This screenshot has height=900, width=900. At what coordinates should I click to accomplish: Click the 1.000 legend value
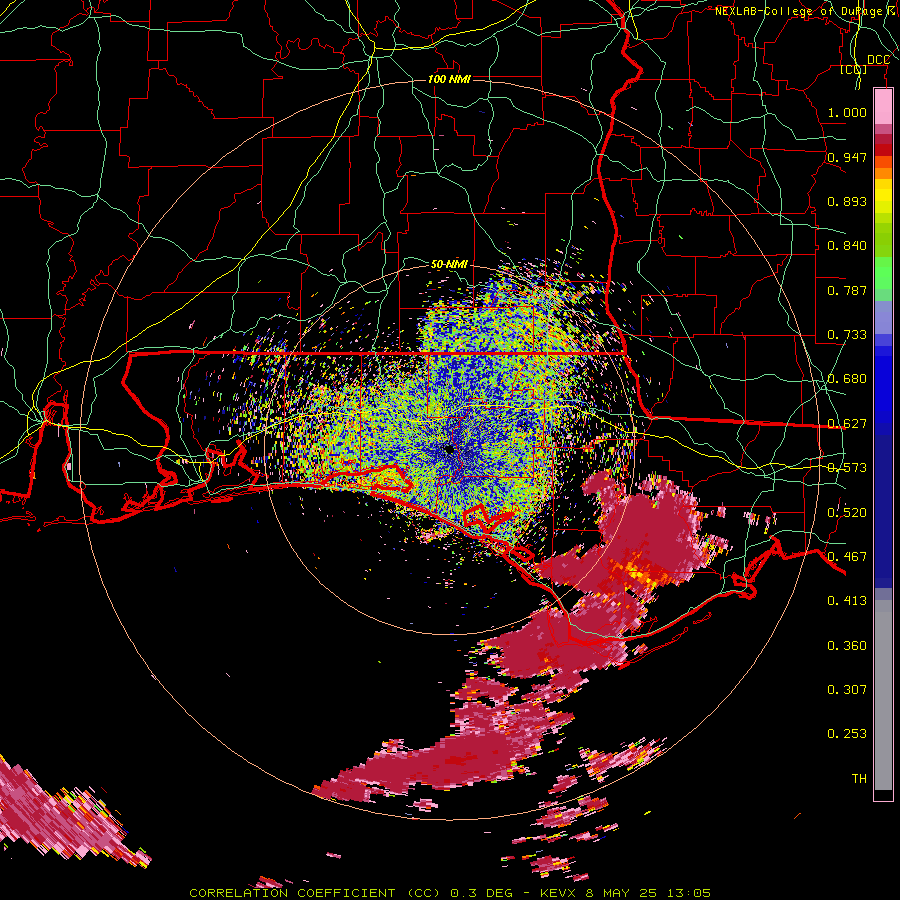tap(847, 112)
